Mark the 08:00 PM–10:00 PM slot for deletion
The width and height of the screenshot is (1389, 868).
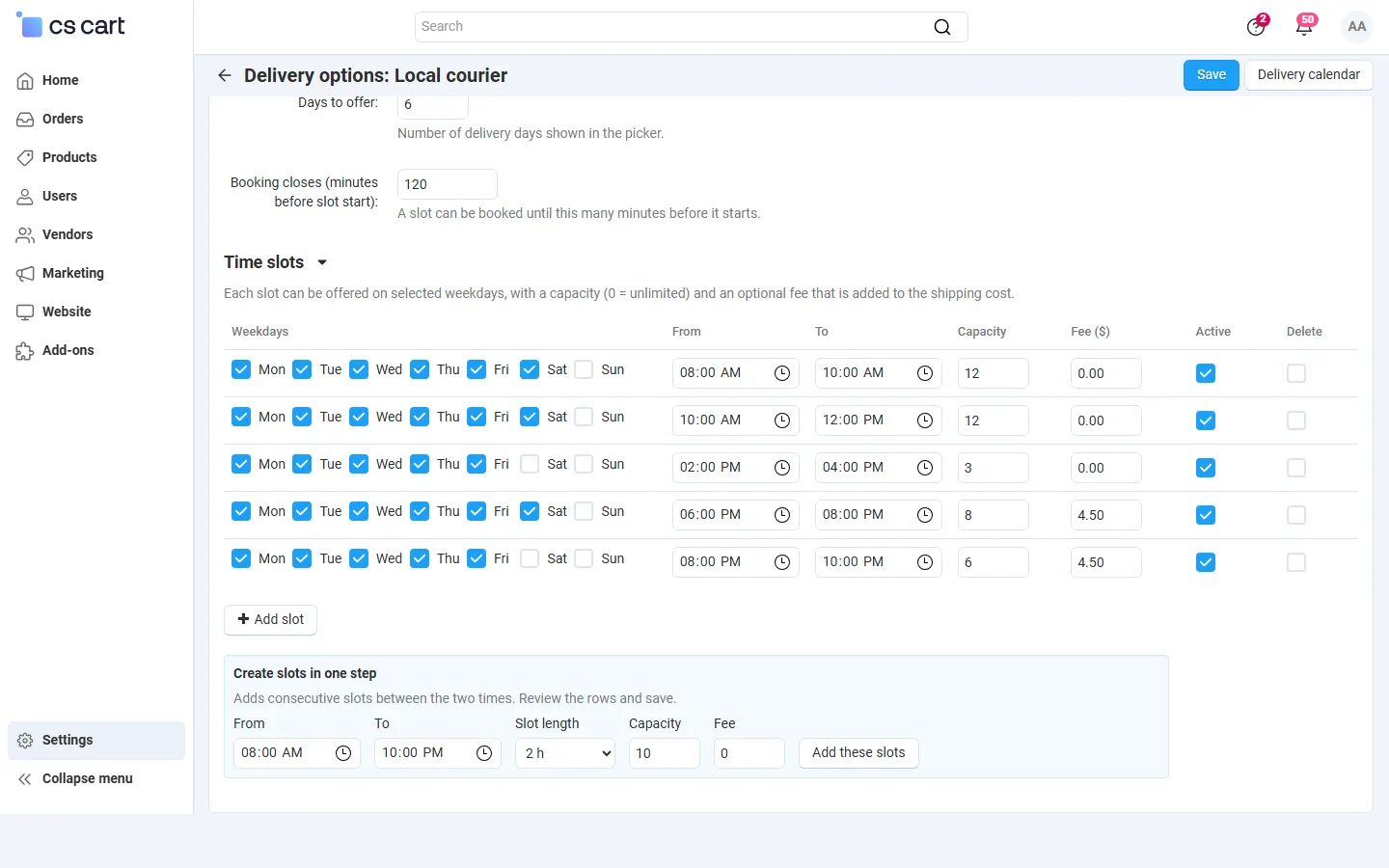(1296, 562)
